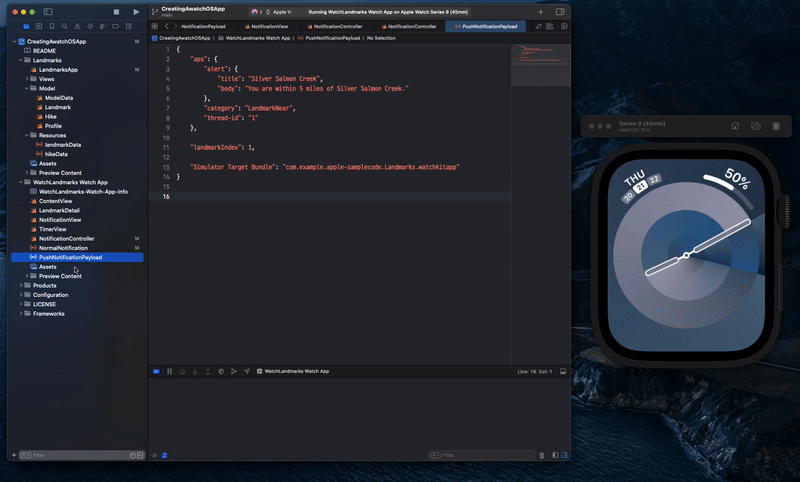Click the Simulate Location arrow icon
This screenshot has width=800, height=482.
247,371
